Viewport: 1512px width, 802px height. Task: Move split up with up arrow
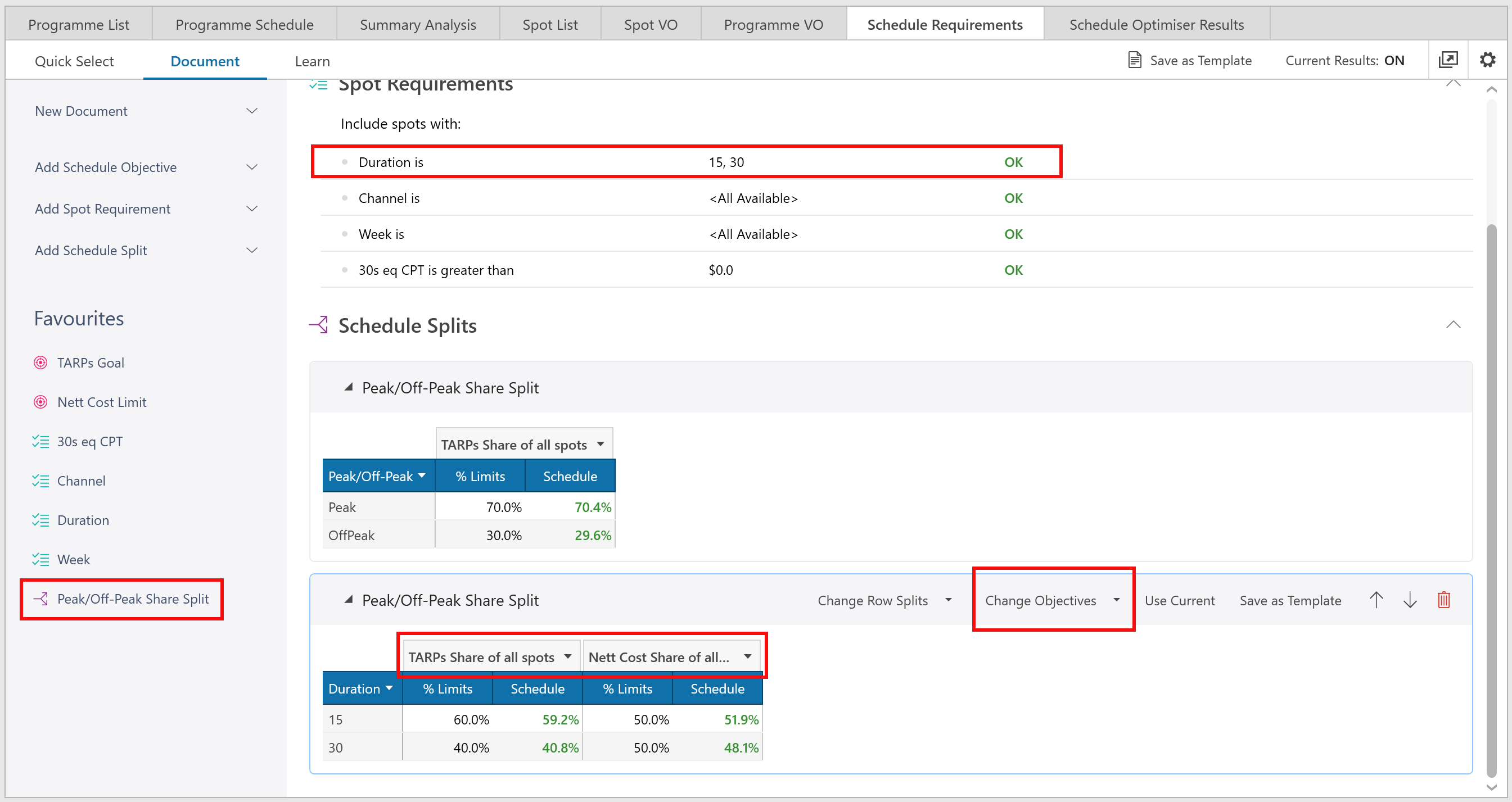1376,600
